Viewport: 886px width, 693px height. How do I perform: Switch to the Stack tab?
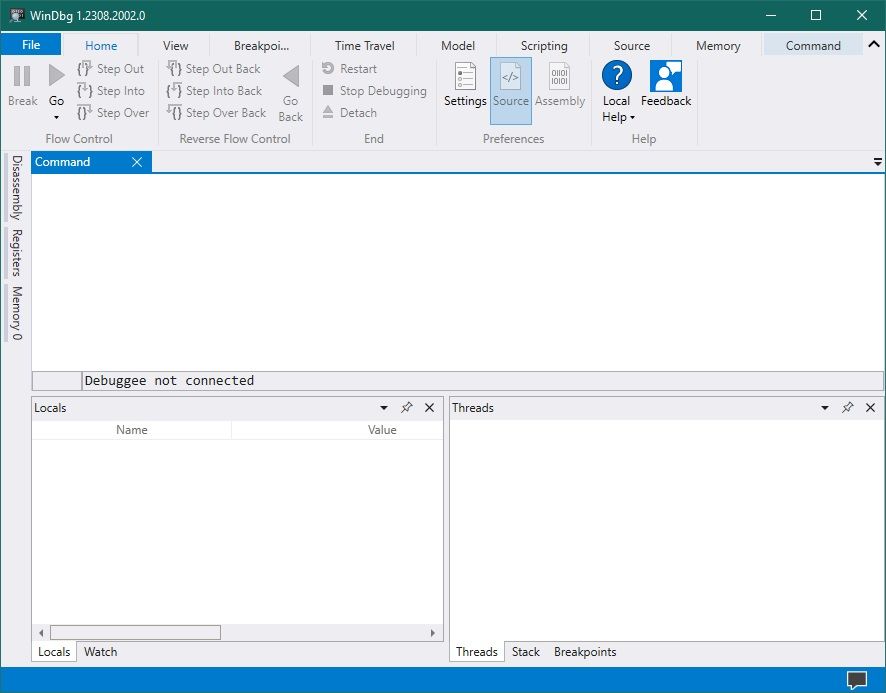pos(526,651)
